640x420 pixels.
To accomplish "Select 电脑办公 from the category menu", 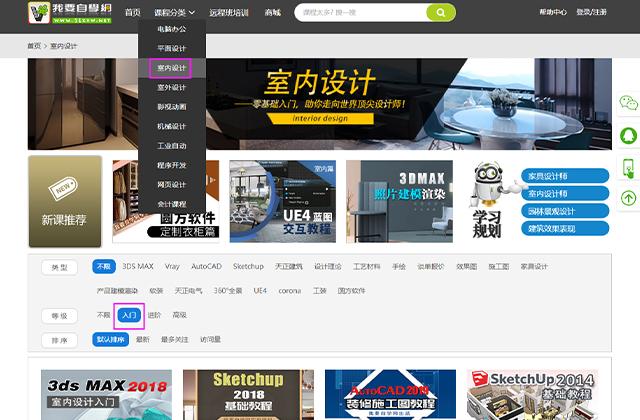I will (x=172, y=29).
